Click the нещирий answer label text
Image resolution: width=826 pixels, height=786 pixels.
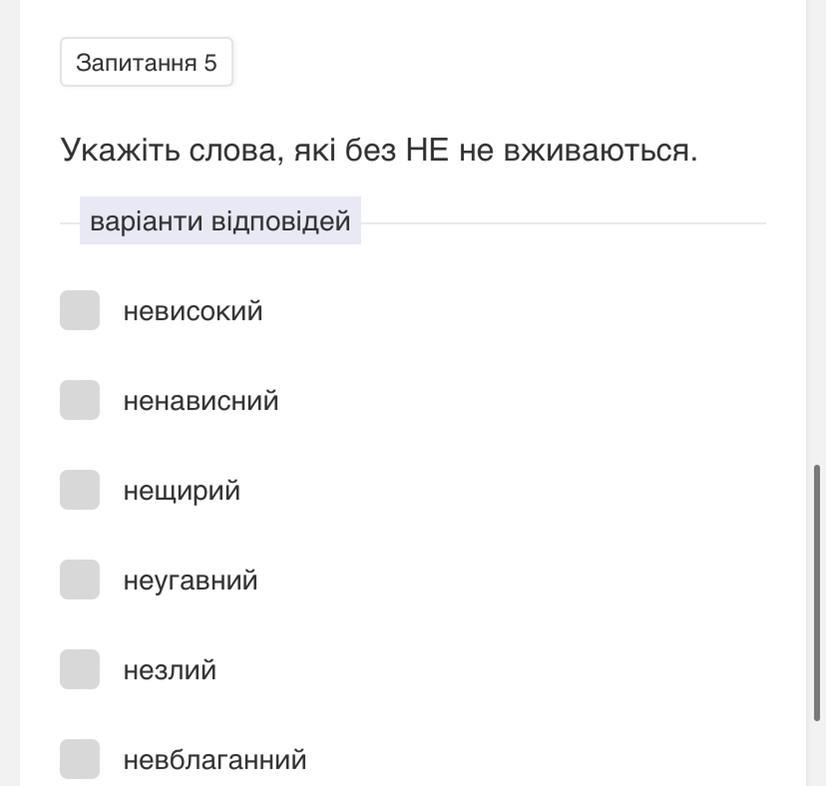click(182, 491)
